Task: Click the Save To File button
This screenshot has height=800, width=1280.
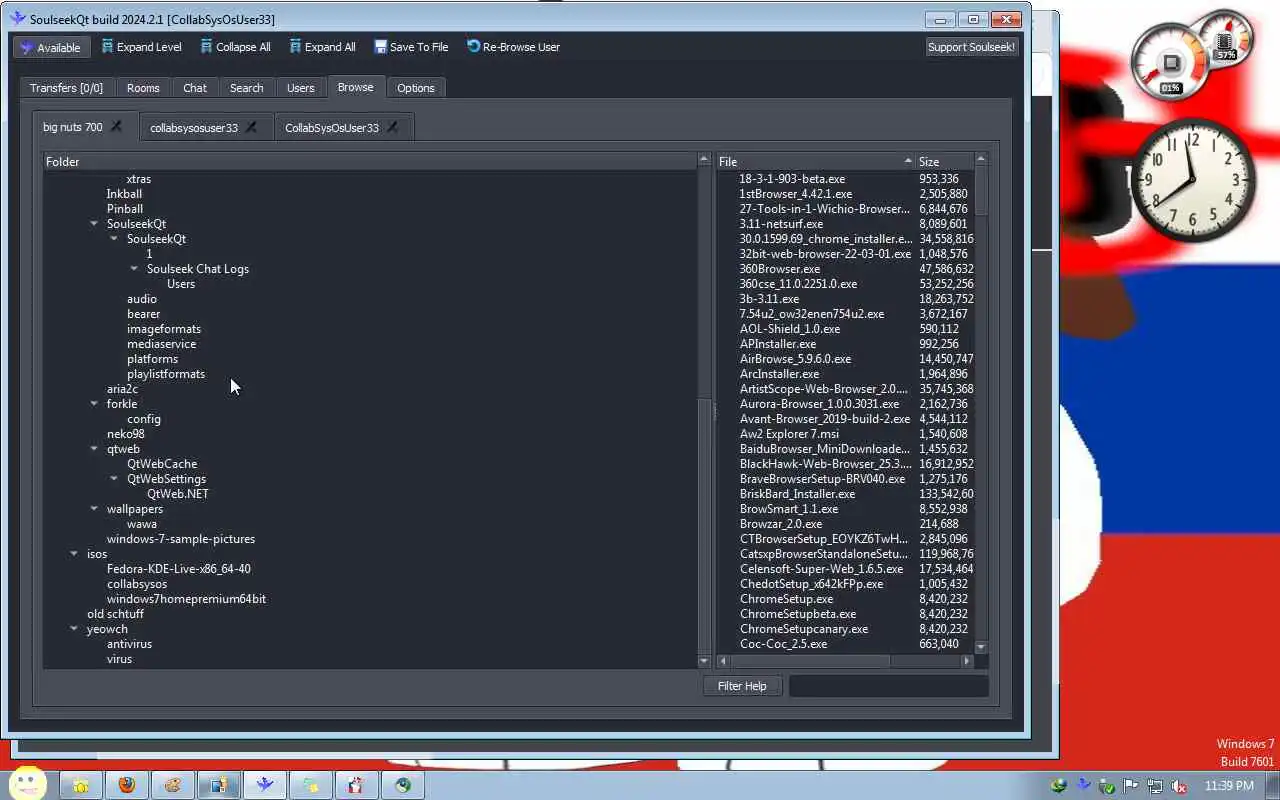Action: pyautogui.click(x=411, y=47)
